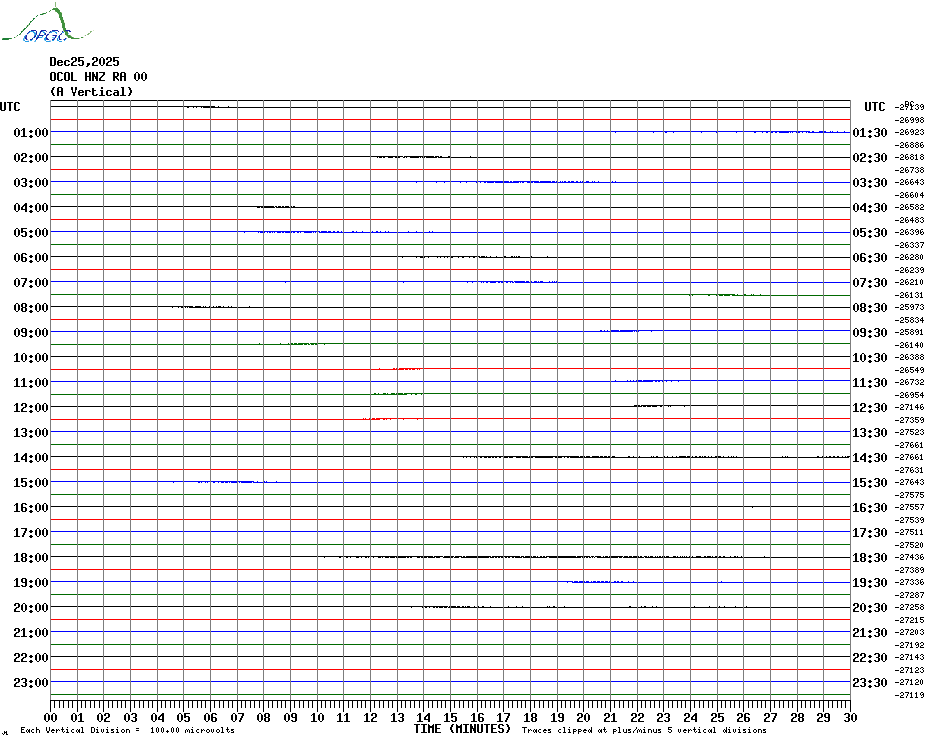930x744 pixels.
Task: Select the 12 minute tick label
Action: 371,718
